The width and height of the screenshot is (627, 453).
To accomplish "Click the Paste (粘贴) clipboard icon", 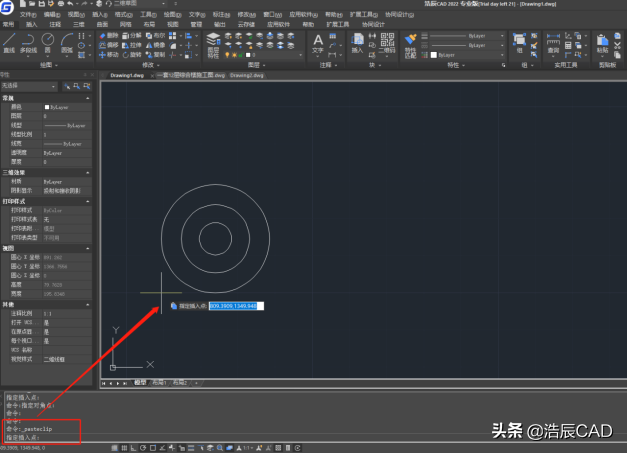I will (x=602, y=41).
